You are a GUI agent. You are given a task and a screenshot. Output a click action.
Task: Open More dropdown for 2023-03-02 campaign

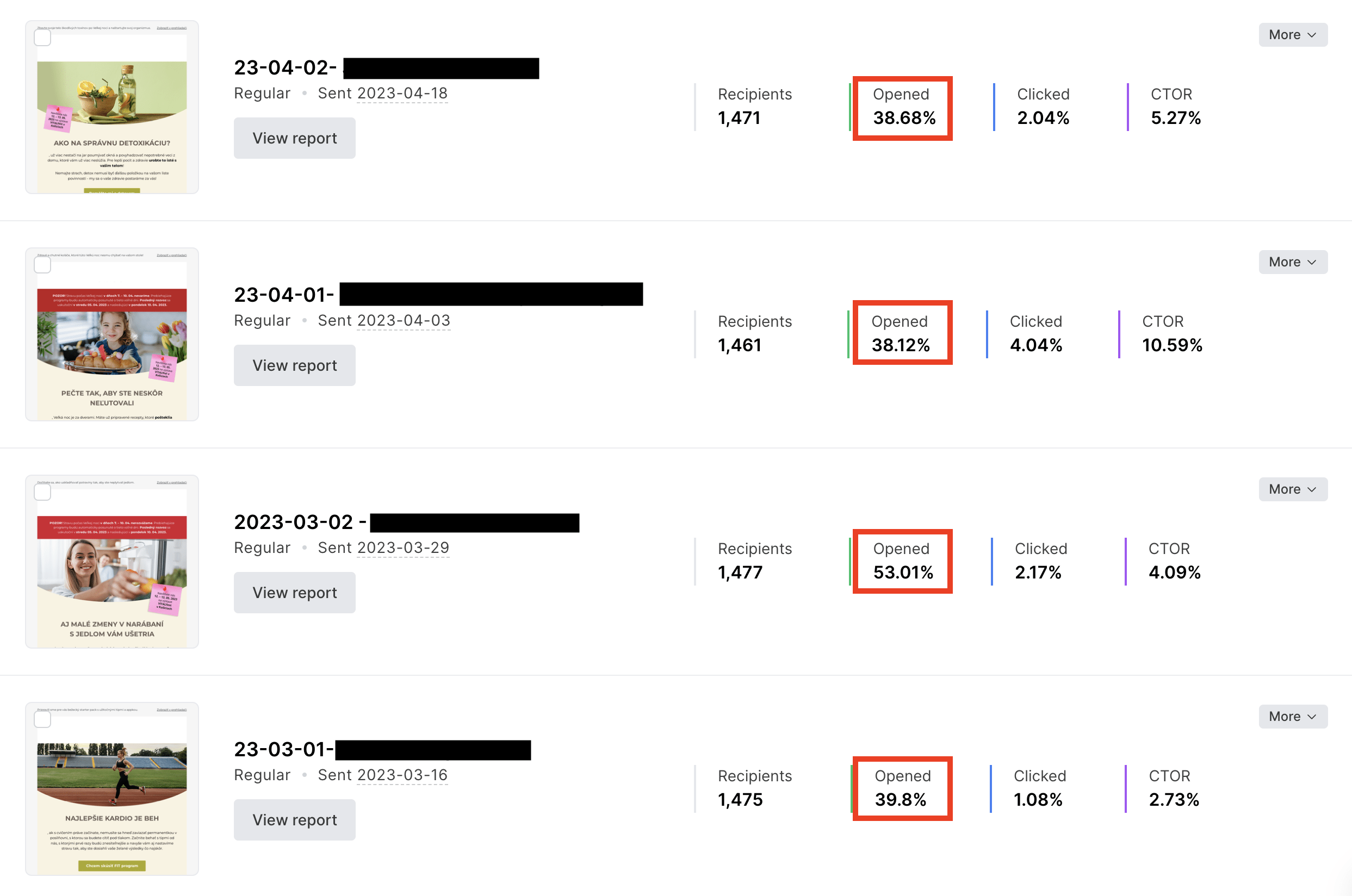coord(1292,489)
